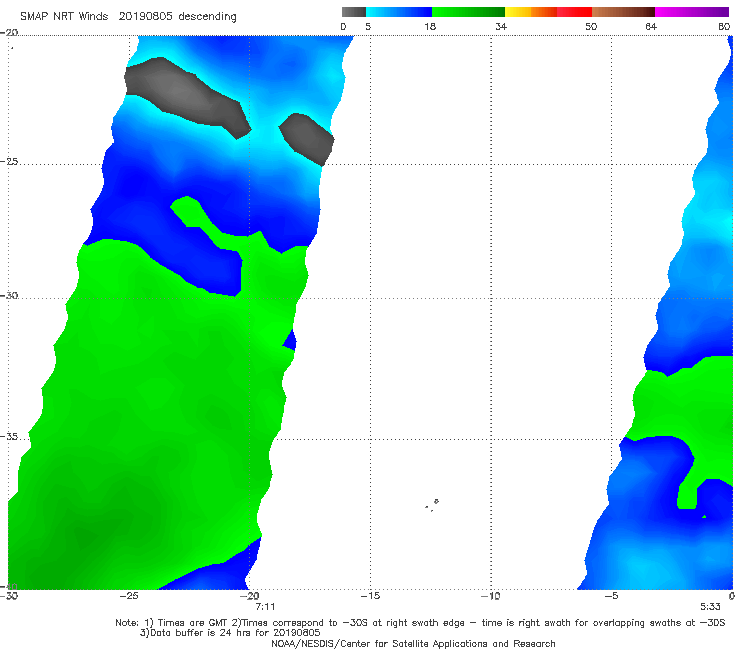Click the large gray low-wind patch in left swath
The image size is (740, 650).
[188, 98]
